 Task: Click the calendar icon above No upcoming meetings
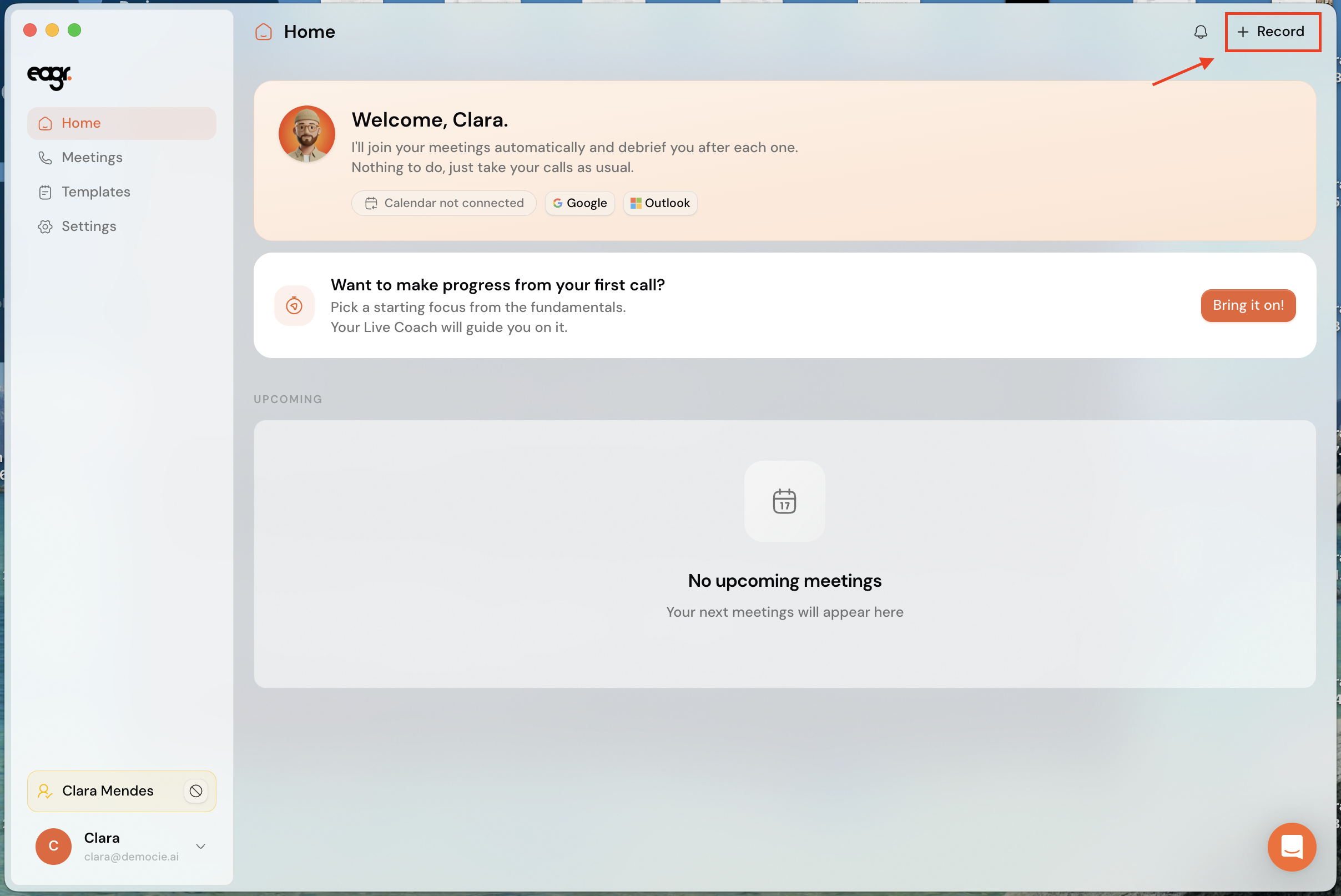(x=784, y=501)
